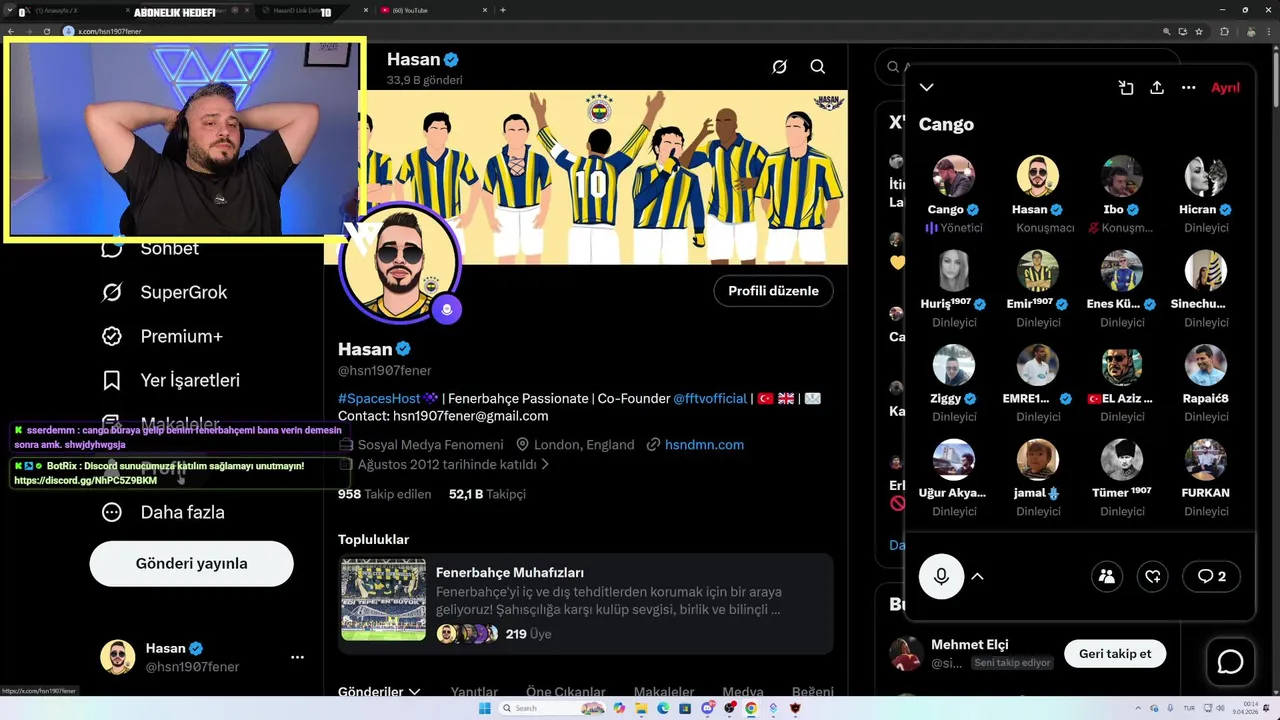The height and width of the screenshot is (720, 1280).
Task: Click the Space participants people icon
Action: point(1107,576)
